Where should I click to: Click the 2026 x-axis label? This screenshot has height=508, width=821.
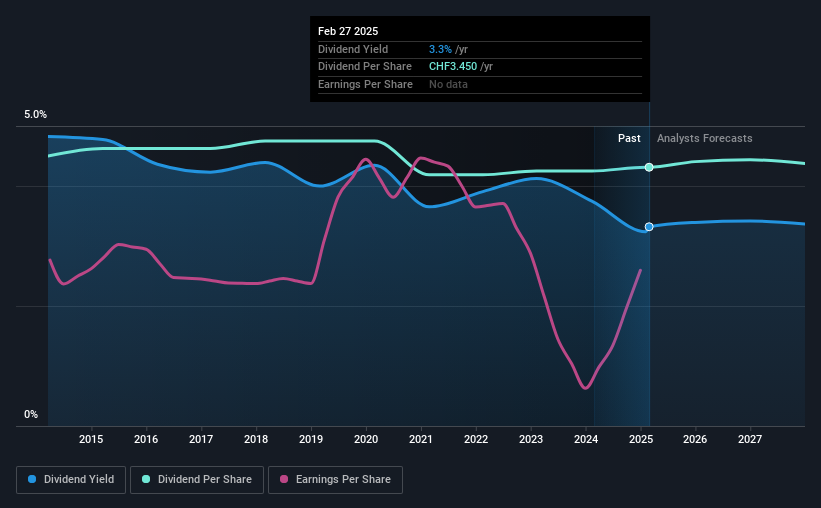click(695, 439)
